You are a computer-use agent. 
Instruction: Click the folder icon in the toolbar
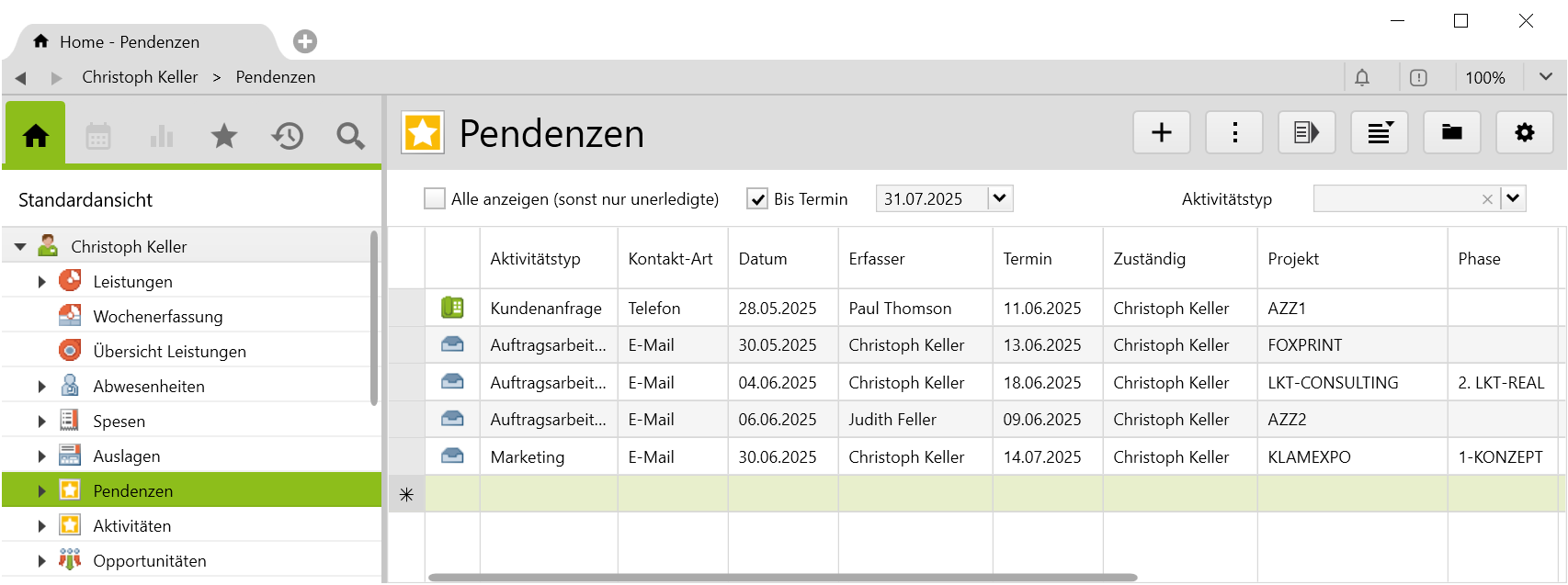pyautogui.click(x=1451, y=133)
